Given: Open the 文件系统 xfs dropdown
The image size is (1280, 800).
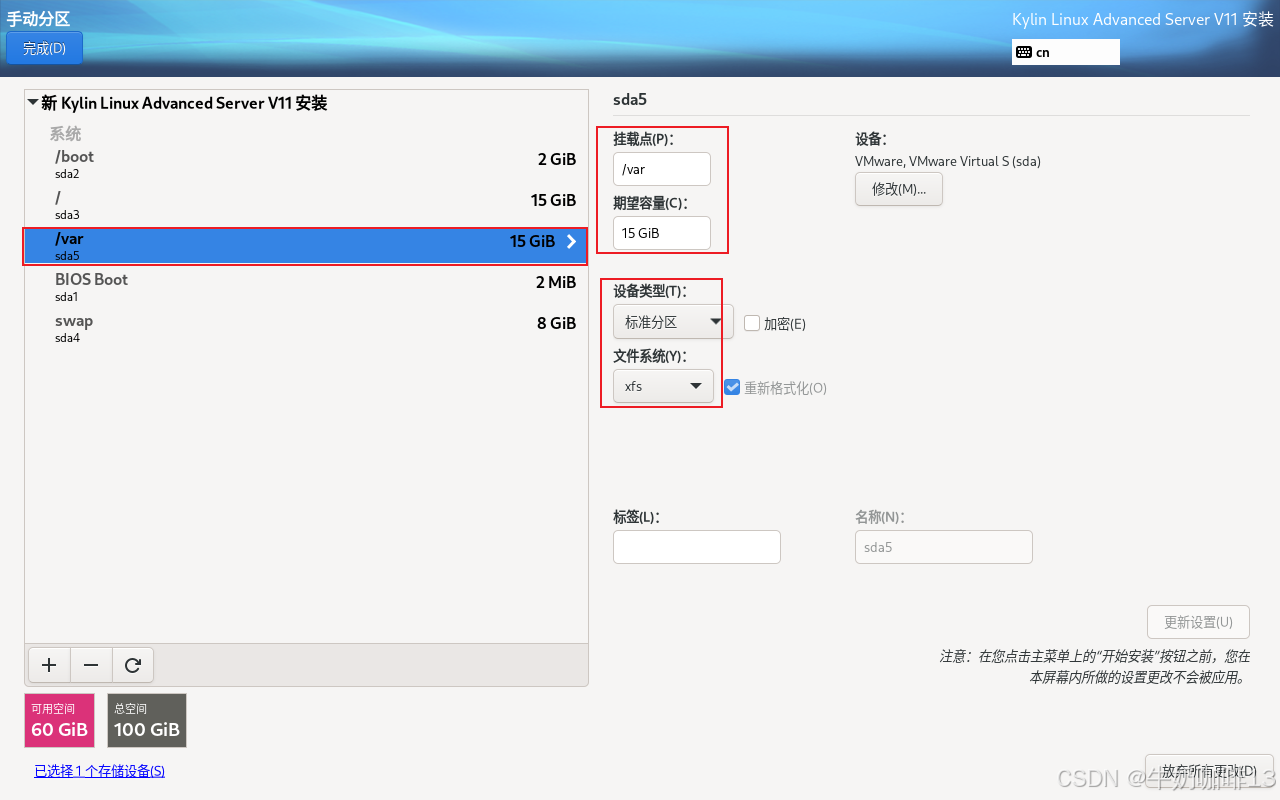Looking at the screenshot, I should 663,386.
